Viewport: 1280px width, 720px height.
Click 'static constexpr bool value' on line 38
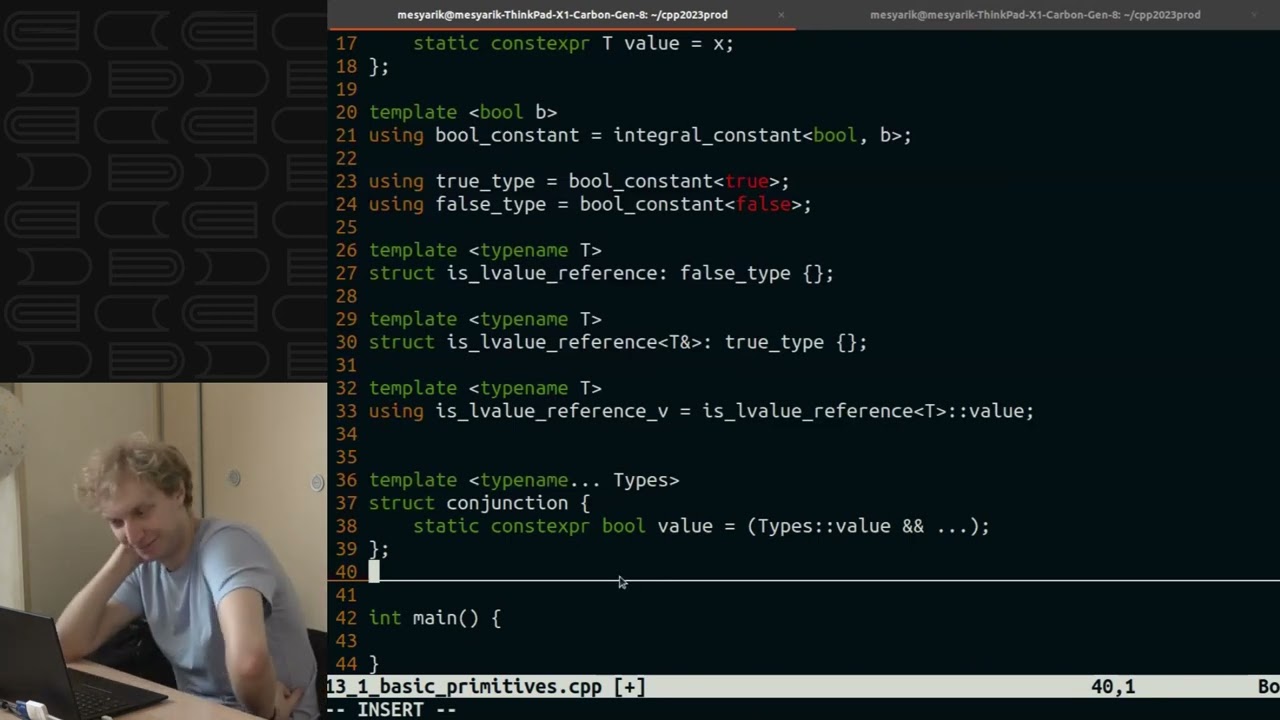(563, 526)
